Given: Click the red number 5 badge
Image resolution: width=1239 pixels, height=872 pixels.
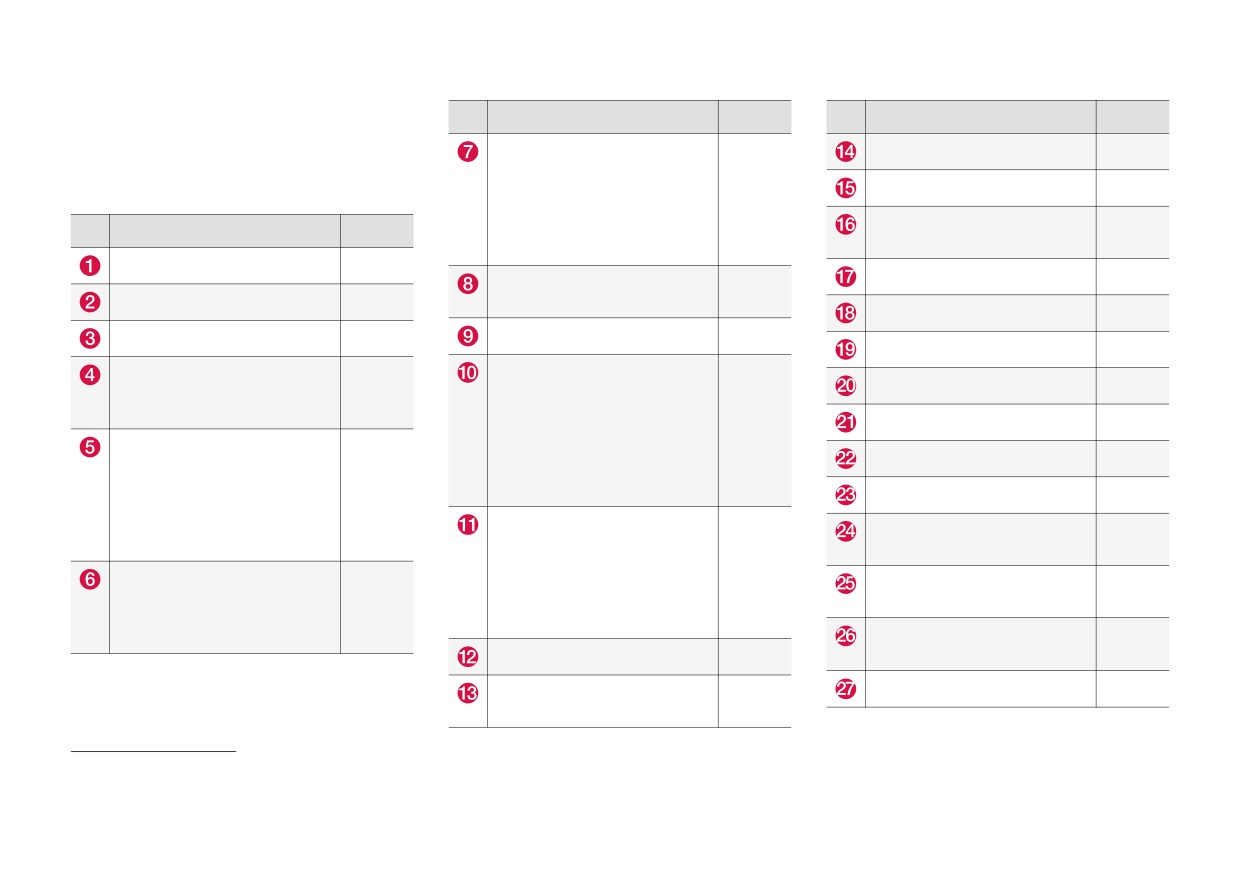Looking at the screenshot, I should tap(90, 447).
